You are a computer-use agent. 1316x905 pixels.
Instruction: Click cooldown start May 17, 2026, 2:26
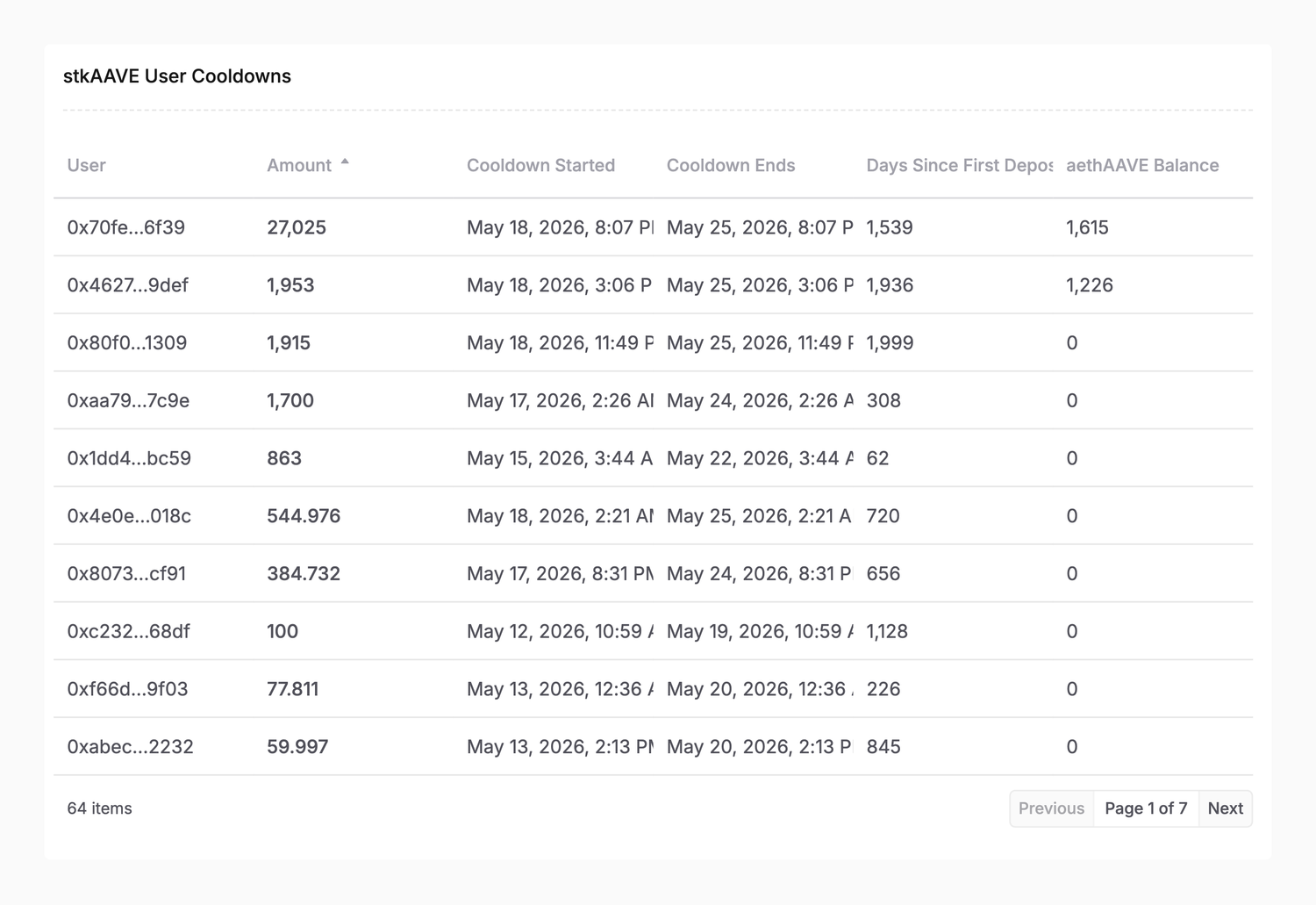click(560, 401)
